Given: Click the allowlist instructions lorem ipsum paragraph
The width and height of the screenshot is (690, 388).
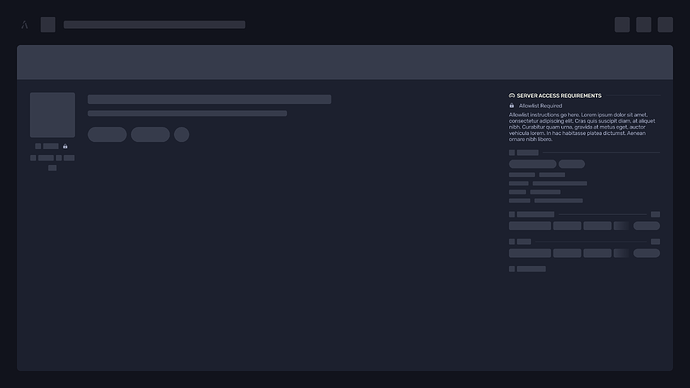Looking at the screenshot, I should [582, 127].
